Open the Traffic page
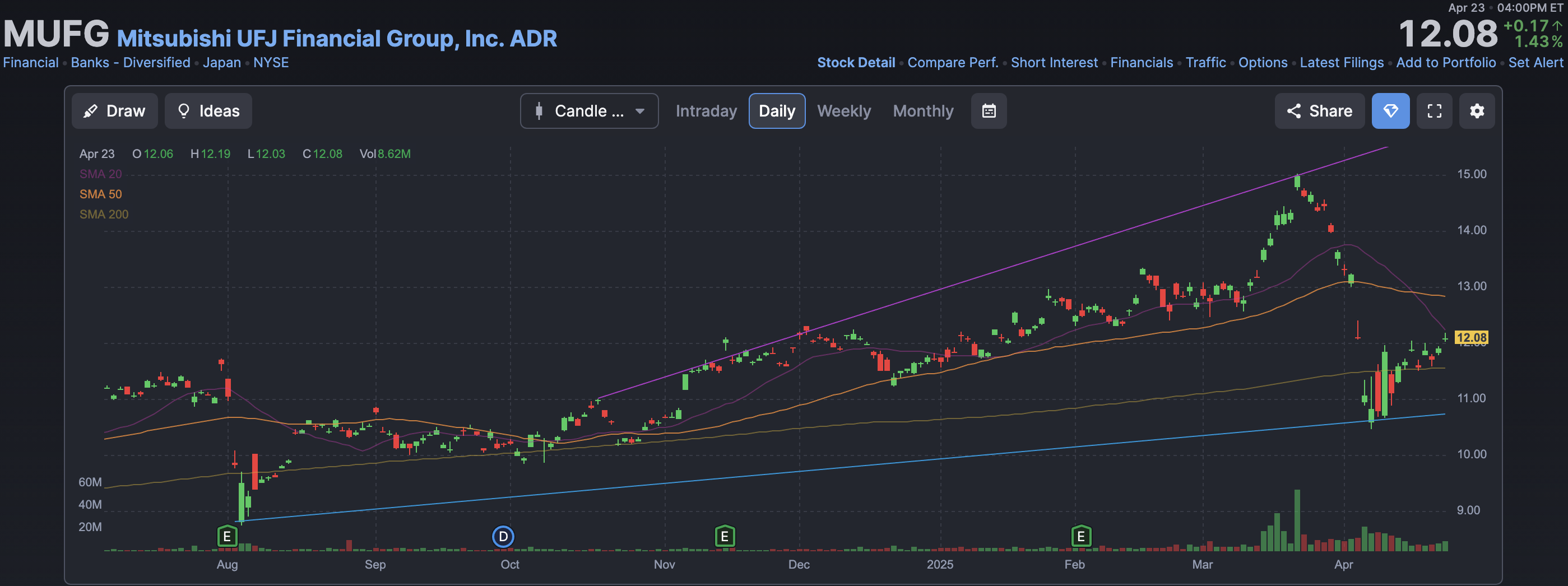This screenshot has width=1568, height=586. [x=1206, y=63]
